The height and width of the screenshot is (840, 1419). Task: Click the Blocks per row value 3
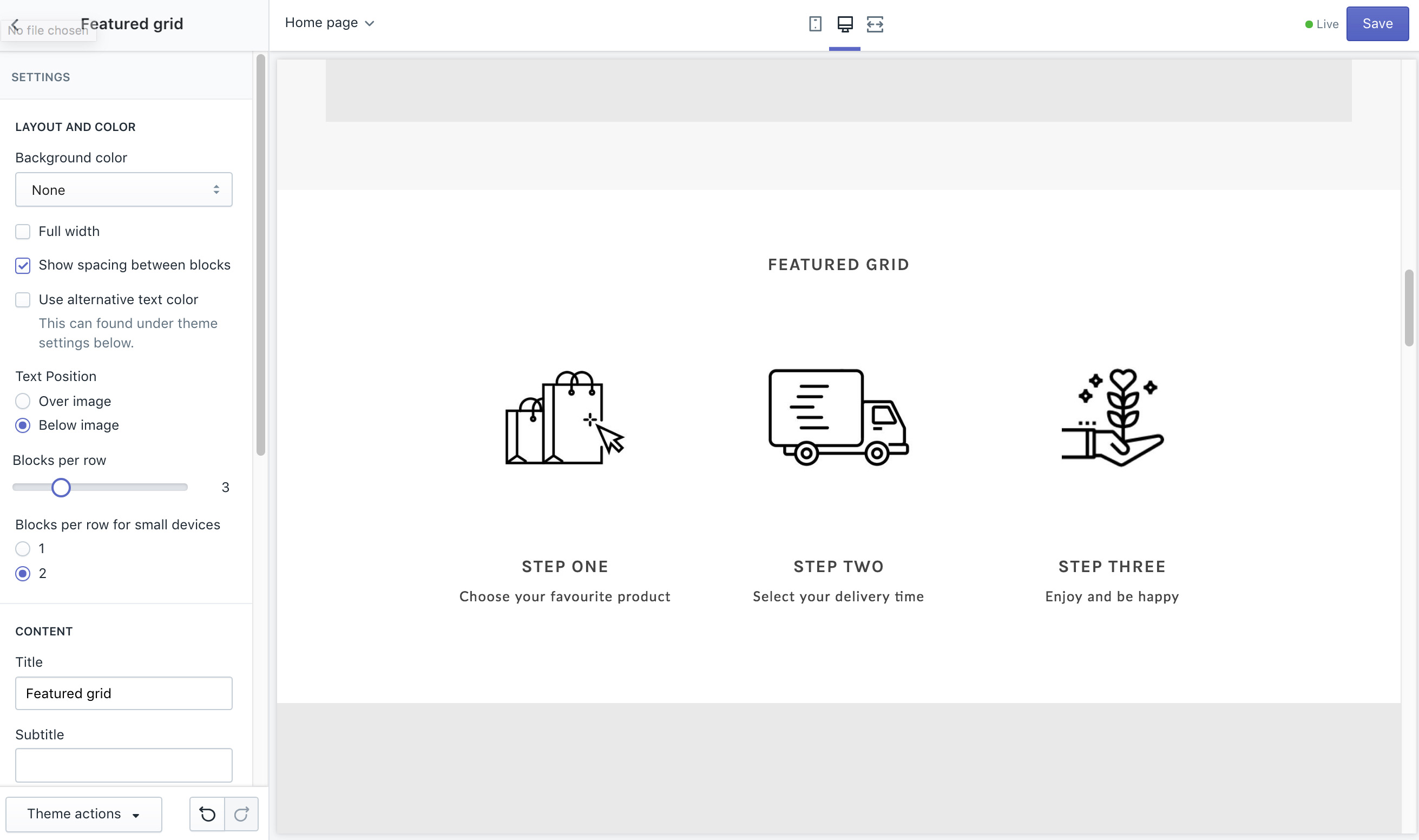pyautogui.click(x=225, y=487)
